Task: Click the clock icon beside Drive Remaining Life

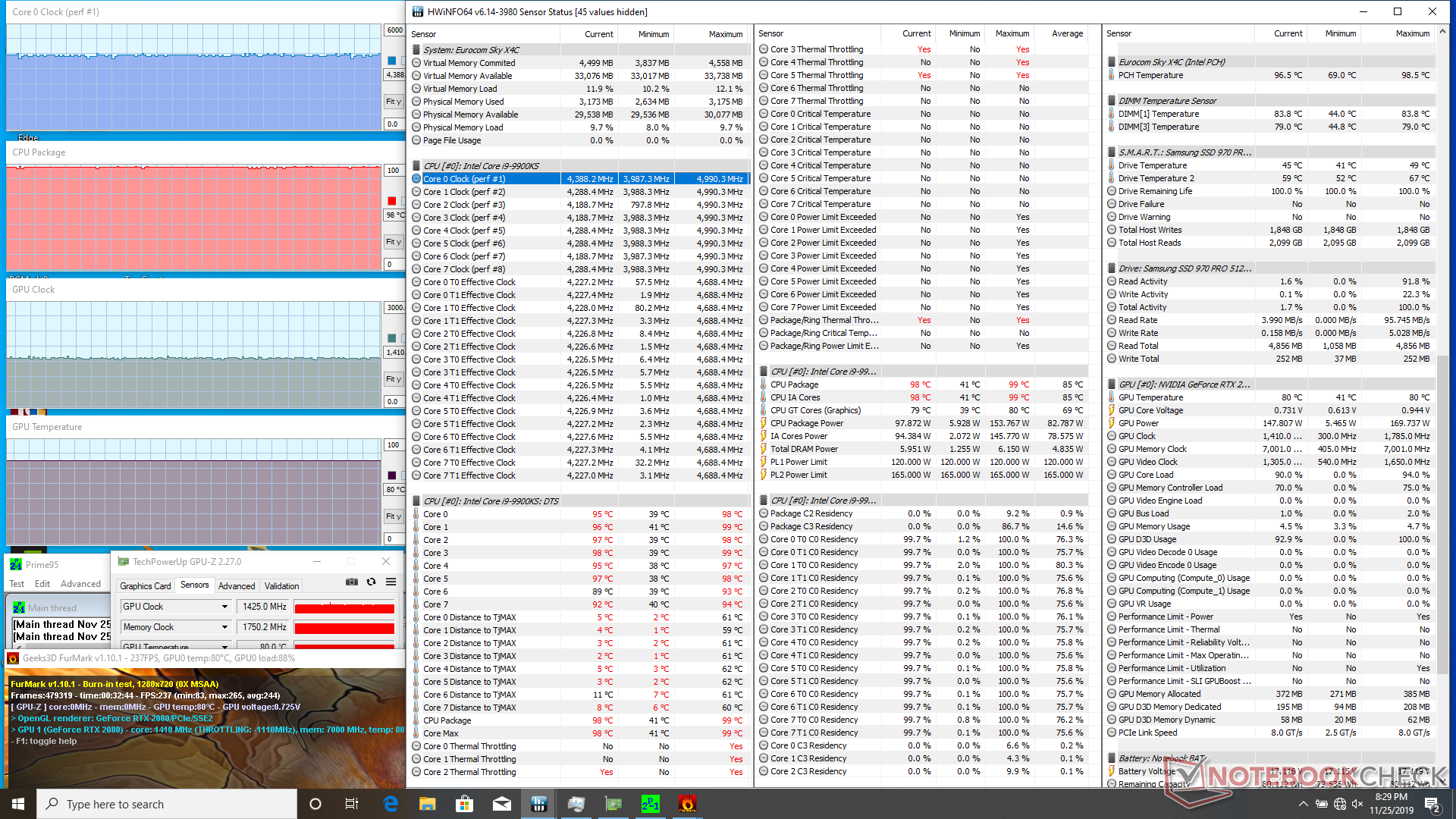Action: coord(1111,191)
